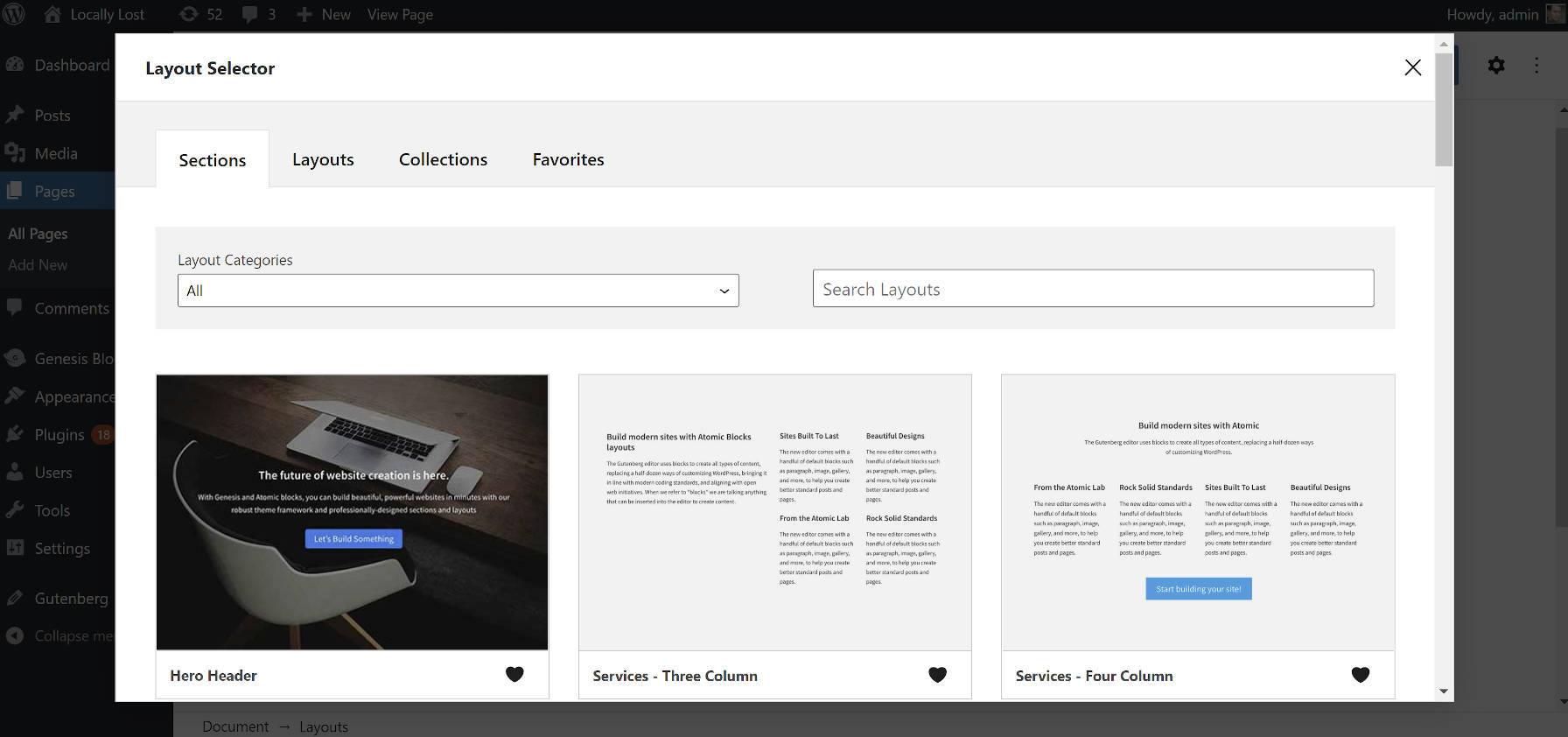
Task: Click the Genesis Blocks sidebar icon
Action: tap(15, 358)
